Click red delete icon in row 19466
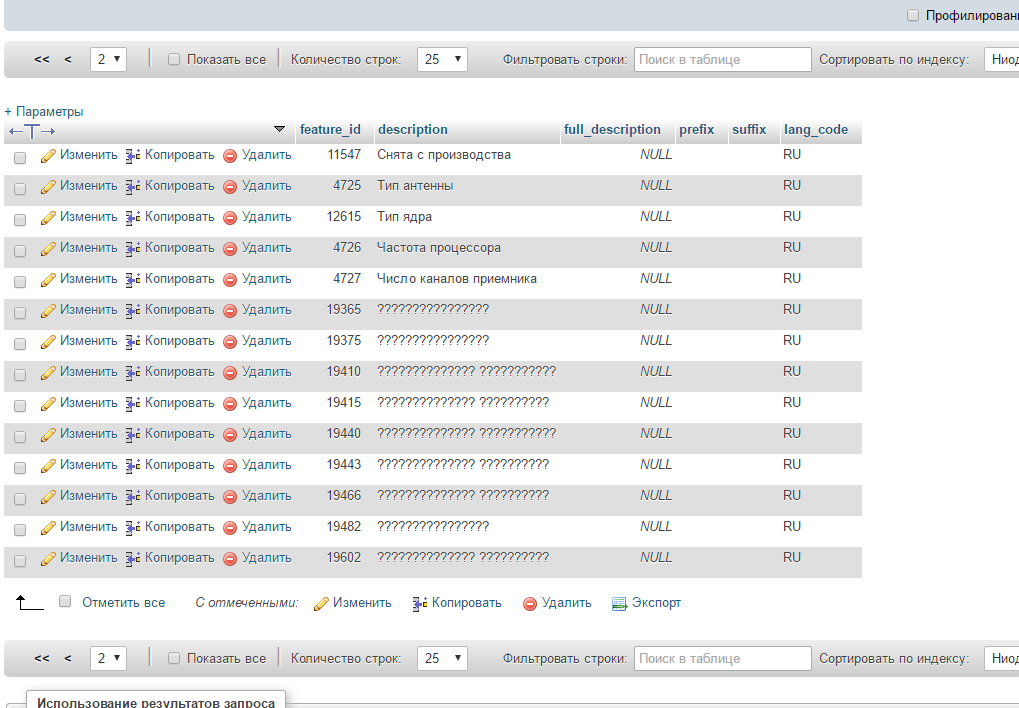This screenshot has height=708, width=1019. (230, 497)
